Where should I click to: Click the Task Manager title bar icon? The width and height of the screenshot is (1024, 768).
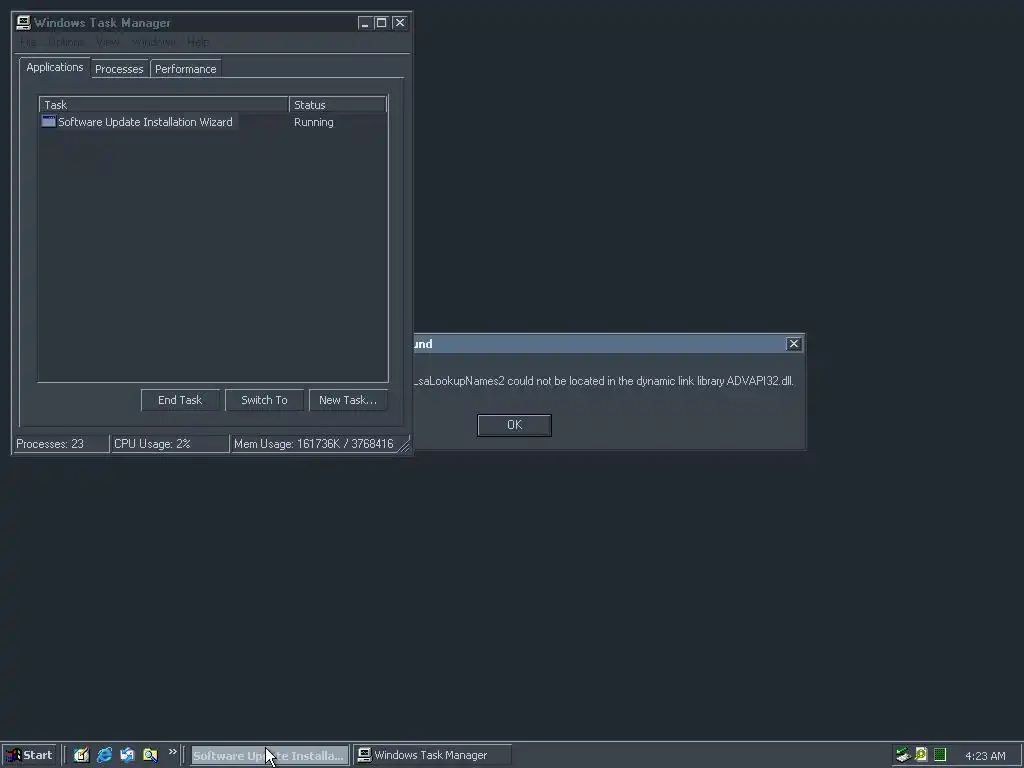23,23
